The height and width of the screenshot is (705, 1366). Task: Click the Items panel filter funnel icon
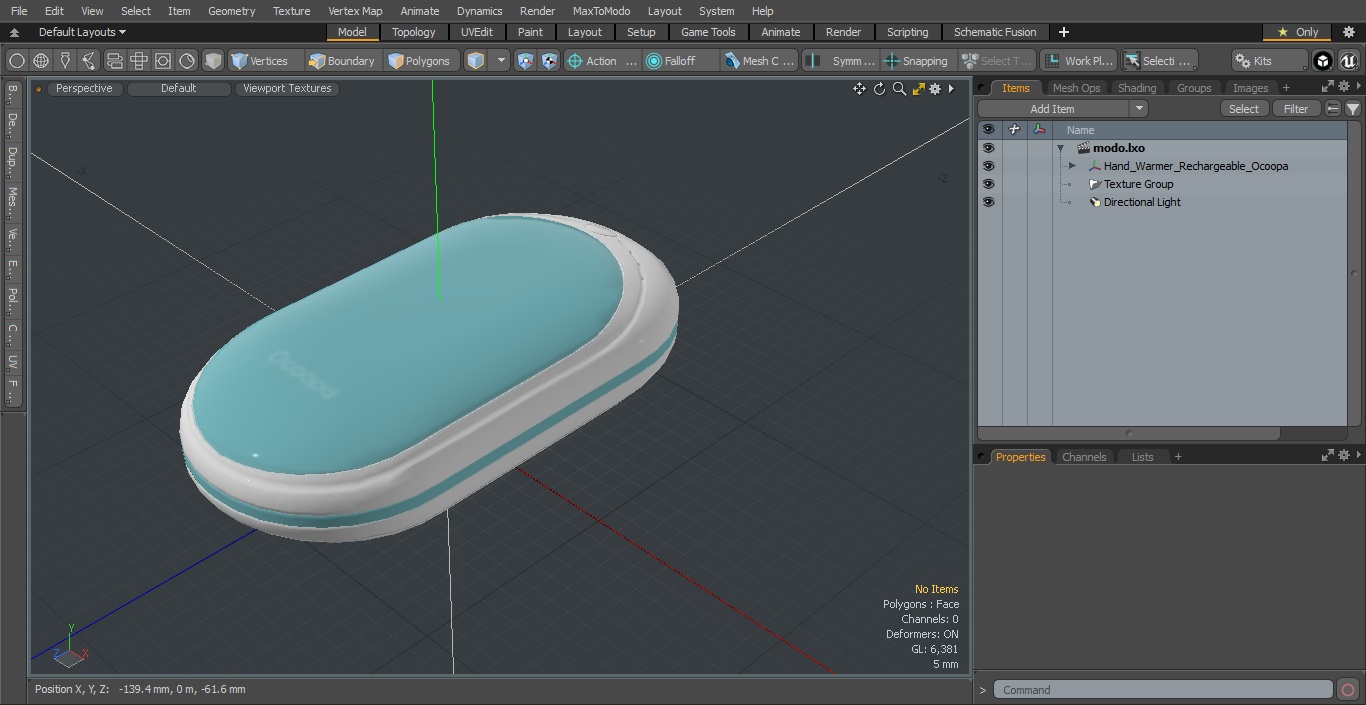pos(1353,109)
